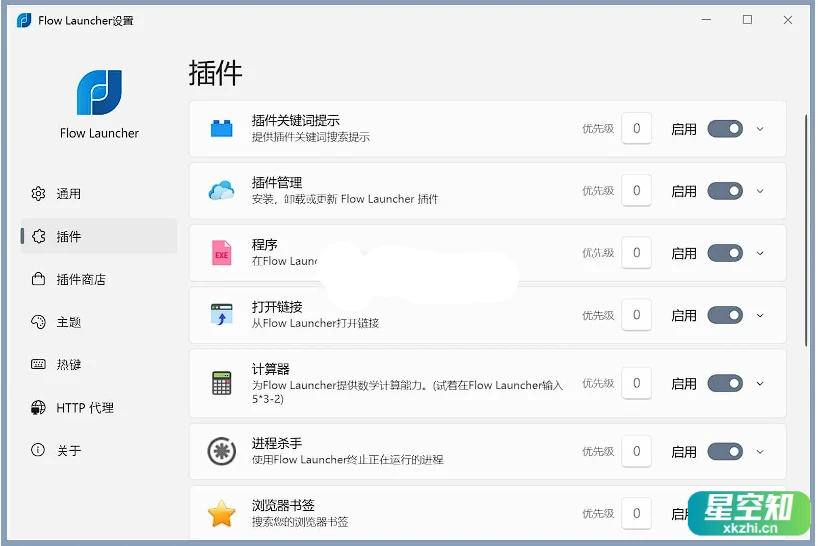
Task: Click the star icon of 浏览器书签
Action: (x=221, y=513)
